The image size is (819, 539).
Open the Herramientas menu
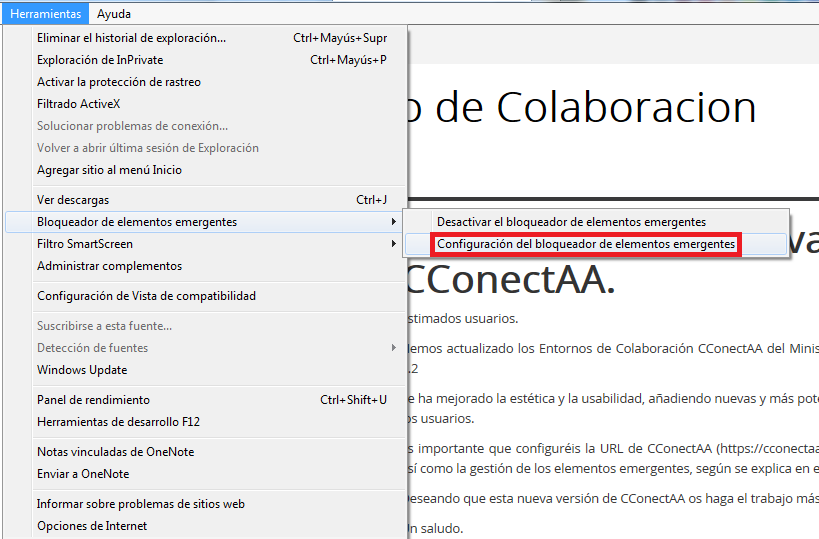[x=45, y=14]
